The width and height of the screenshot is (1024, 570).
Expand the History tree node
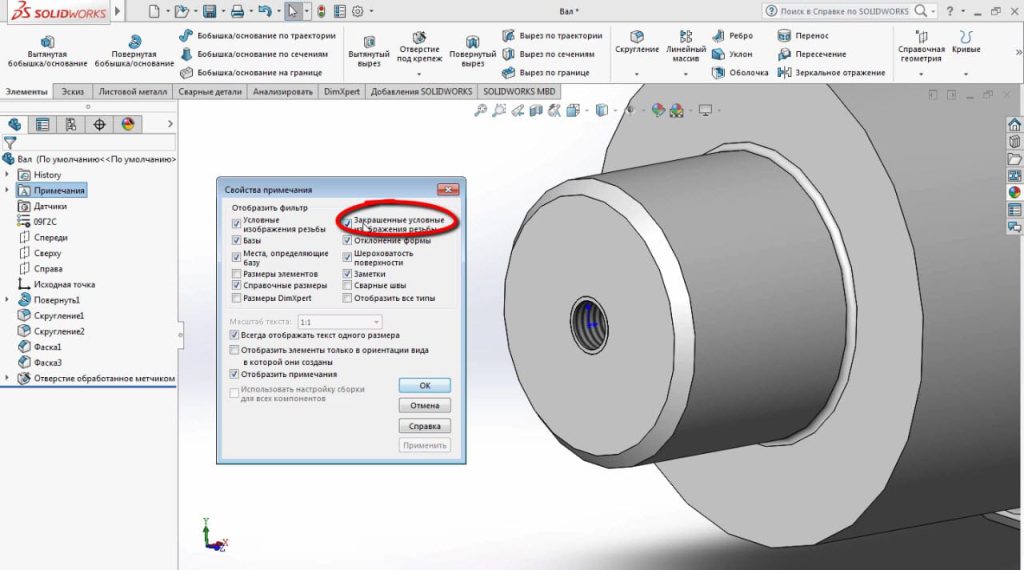pos(7,174)
